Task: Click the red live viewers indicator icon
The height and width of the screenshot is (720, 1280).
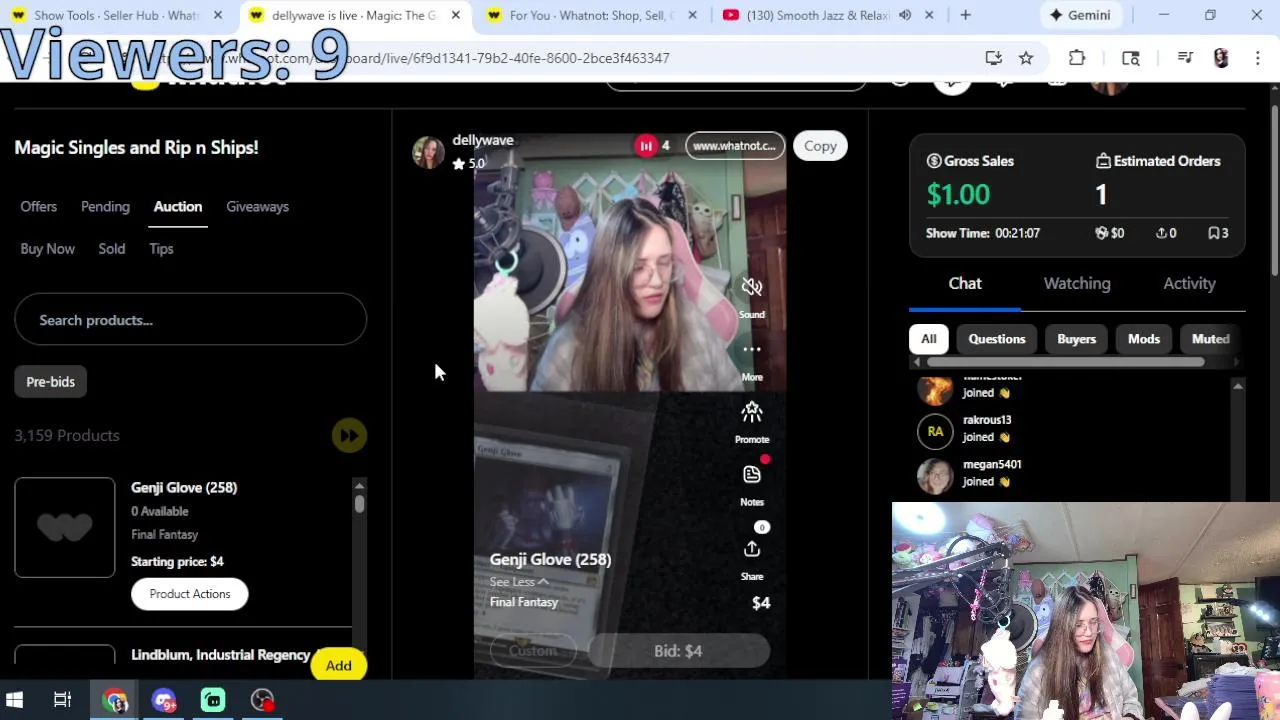Action: [x=646, y=146]
